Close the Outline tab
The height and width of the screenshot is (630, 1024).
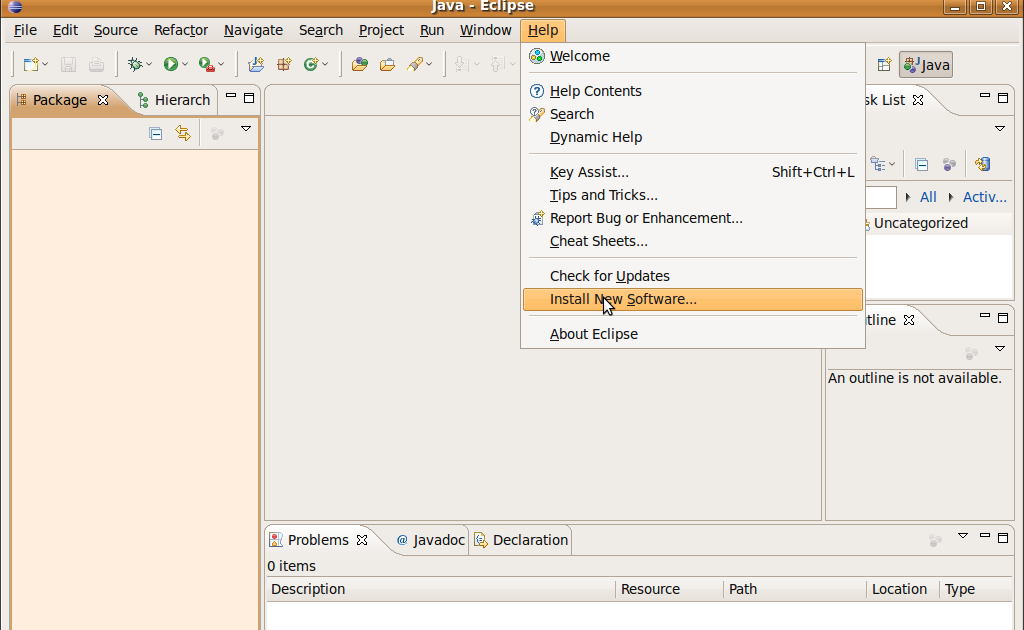[909, 320]
